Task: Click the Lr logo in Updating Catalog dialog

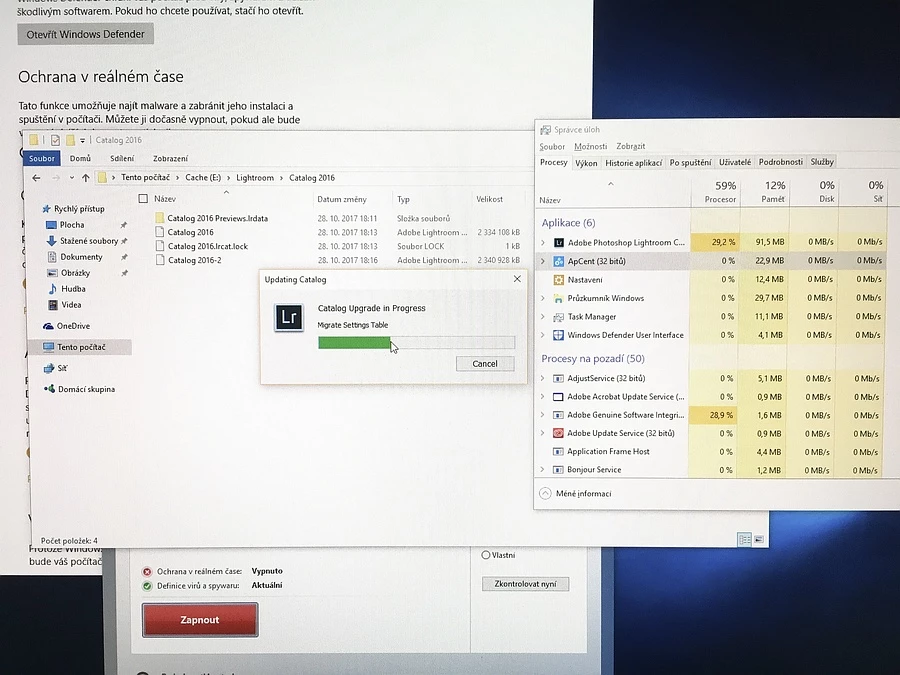Action: (289, 317)
